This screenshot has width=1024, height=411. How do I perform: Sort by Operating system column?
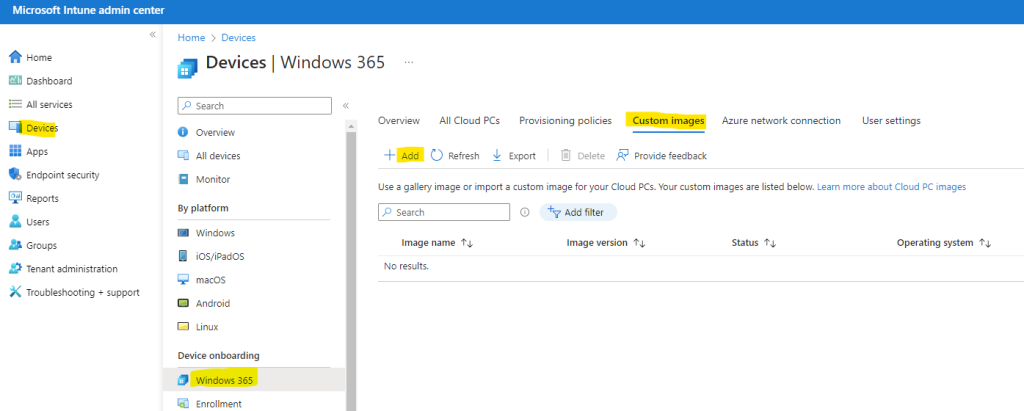pos(944,242)
